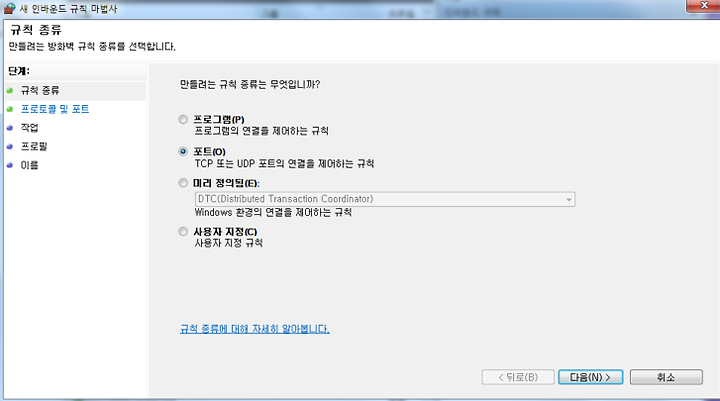The width and height of the screenshot is (720, 401).
Task: Click the 단계: label in the sidebar
Action: (19, 71)
